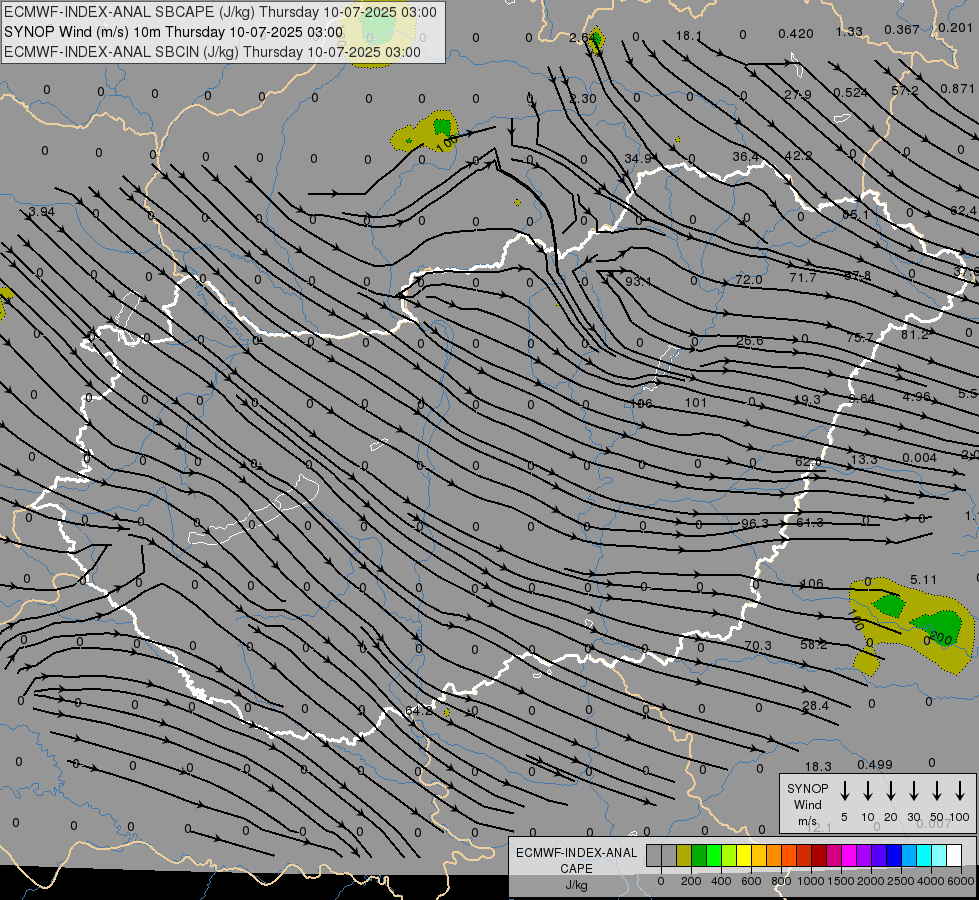Screen dimensions: 979x900
Task: Click the map value '101'
Action: [696, 403]
